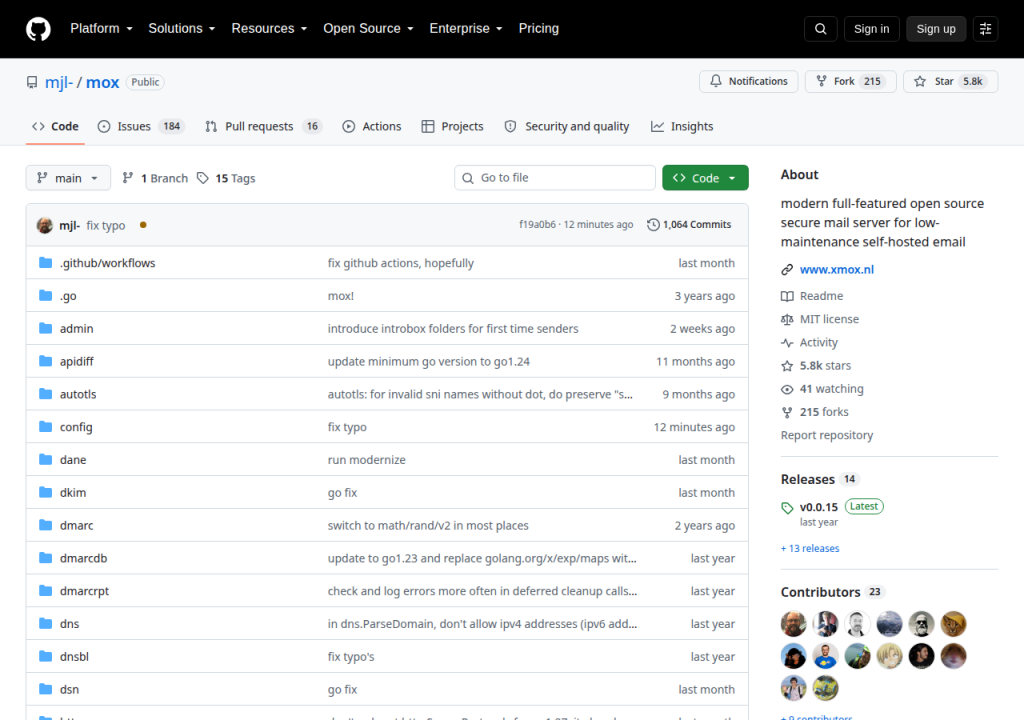Open the mox repository name link

pos(103,82)
